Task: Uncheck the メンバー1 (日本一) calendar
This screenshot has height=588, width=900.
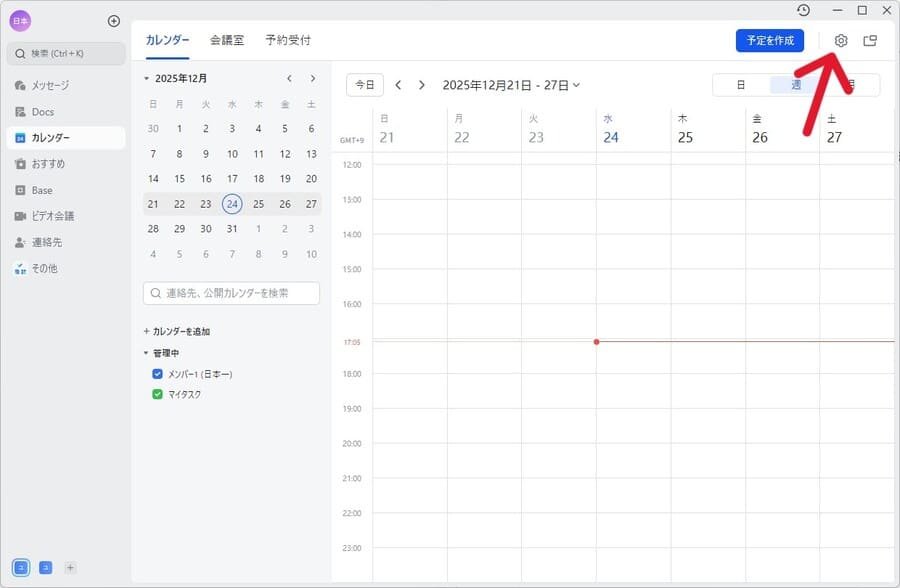Action: [x=157, y=374]
